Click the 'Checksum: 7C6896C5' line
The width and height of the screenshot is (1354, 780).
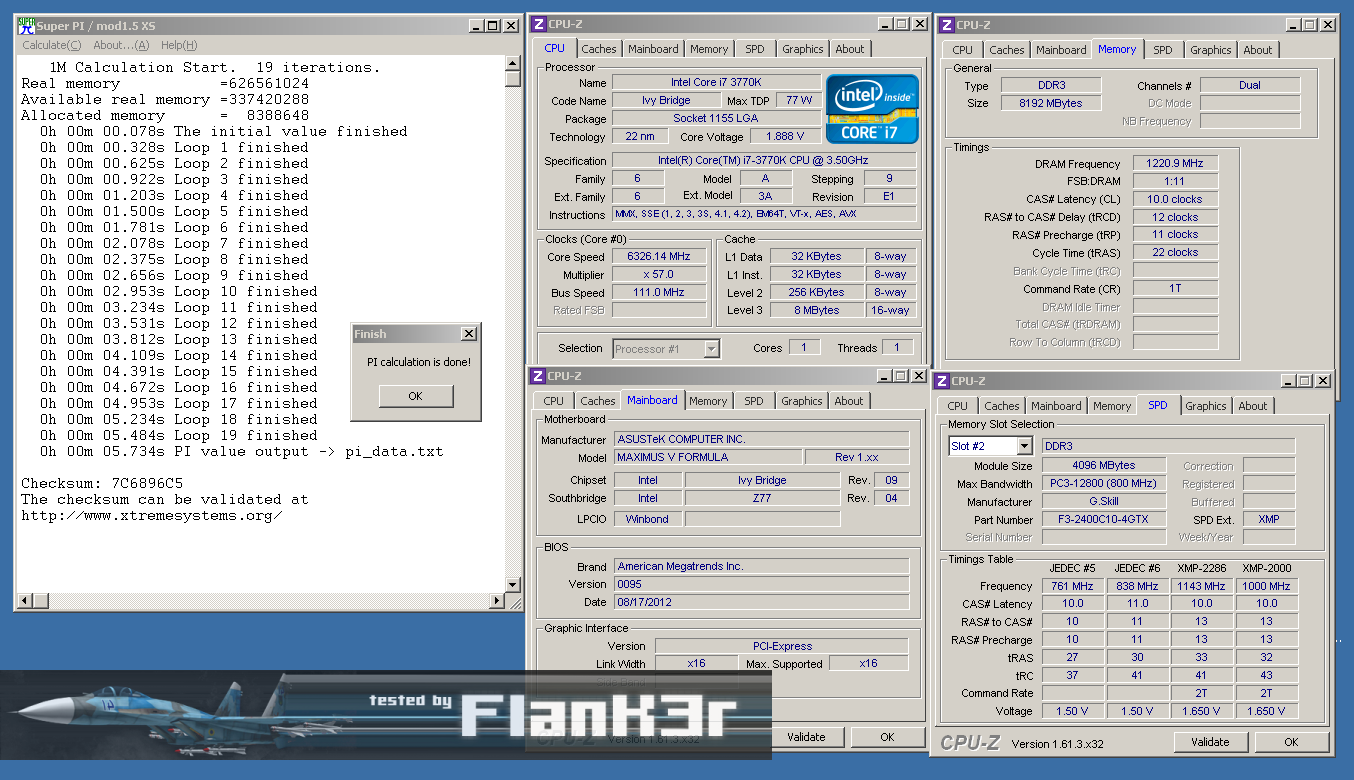102,483
